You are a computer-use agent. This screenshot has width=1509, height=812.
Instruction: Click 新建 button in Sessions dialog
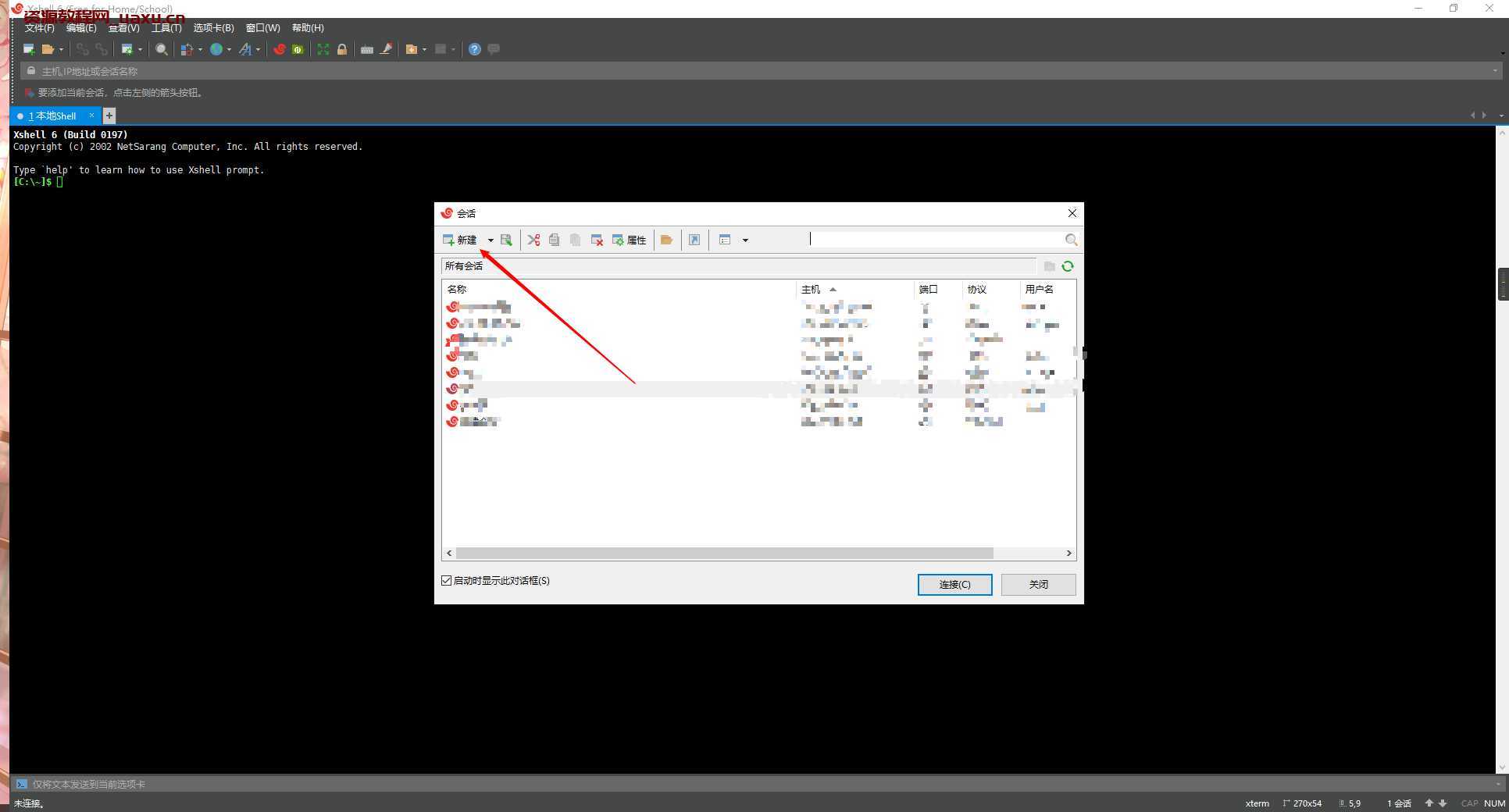coord(460,240)
